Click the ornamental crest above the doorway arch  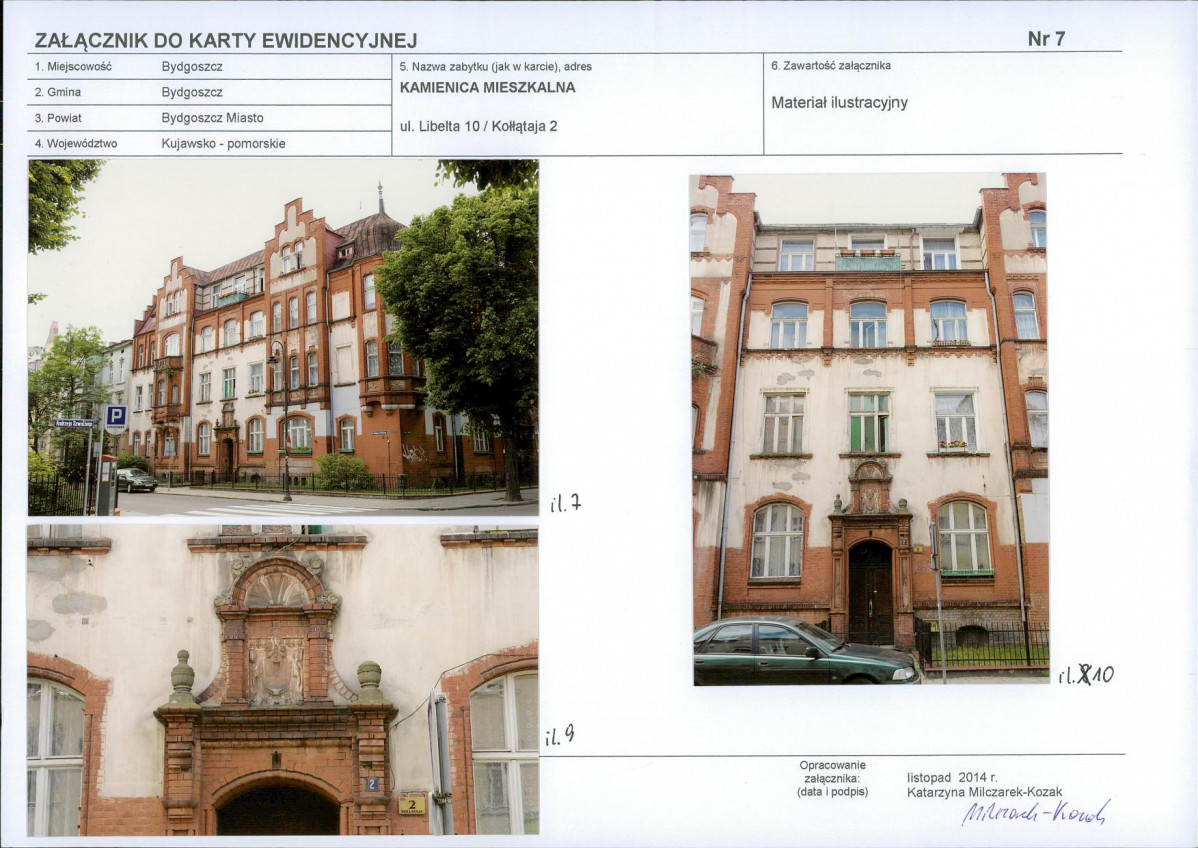tap(275, 671)
